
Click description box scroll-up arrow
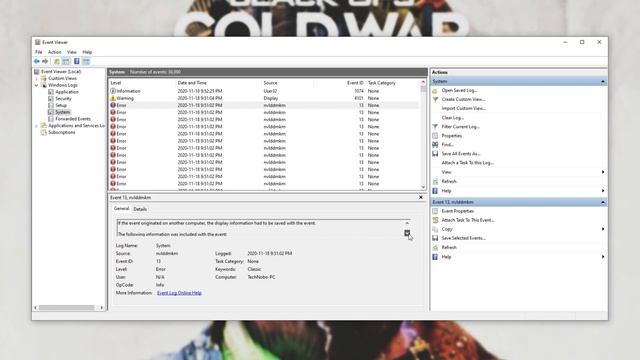(407, 223)
